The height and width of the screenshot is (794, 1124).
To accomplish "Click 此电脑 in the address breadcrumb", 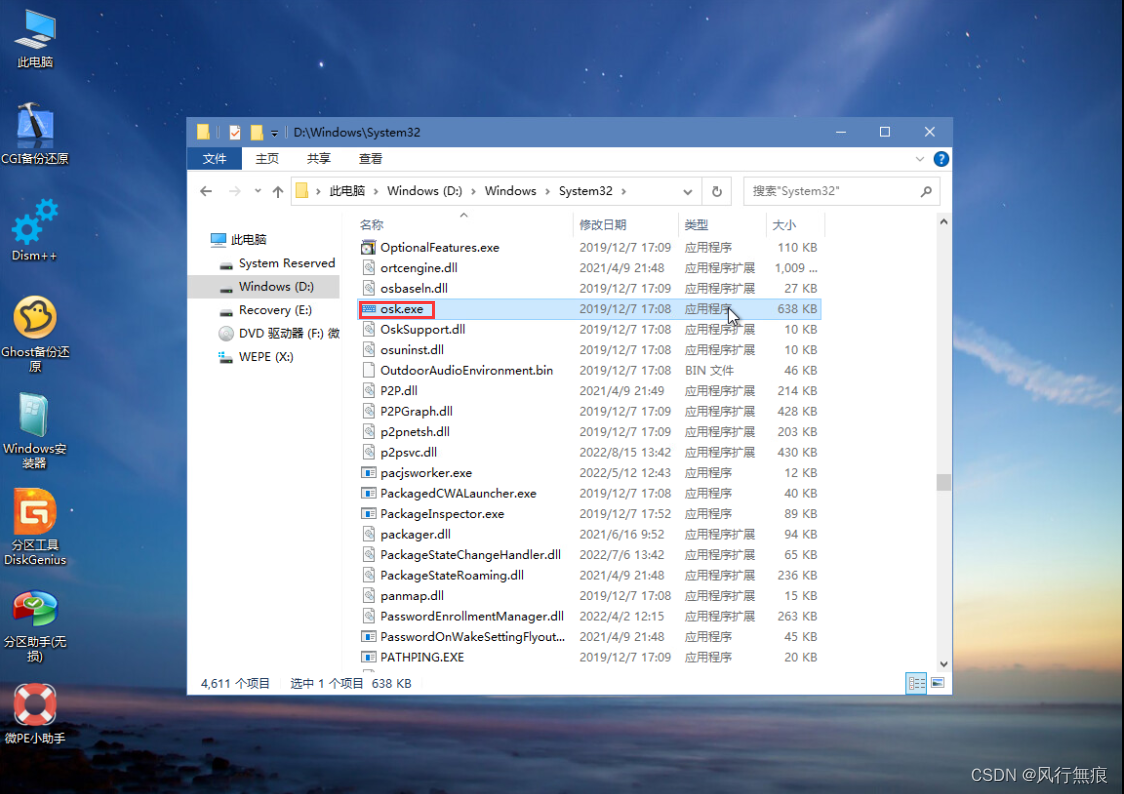I will pyautogui.click(x=347, y=191).
